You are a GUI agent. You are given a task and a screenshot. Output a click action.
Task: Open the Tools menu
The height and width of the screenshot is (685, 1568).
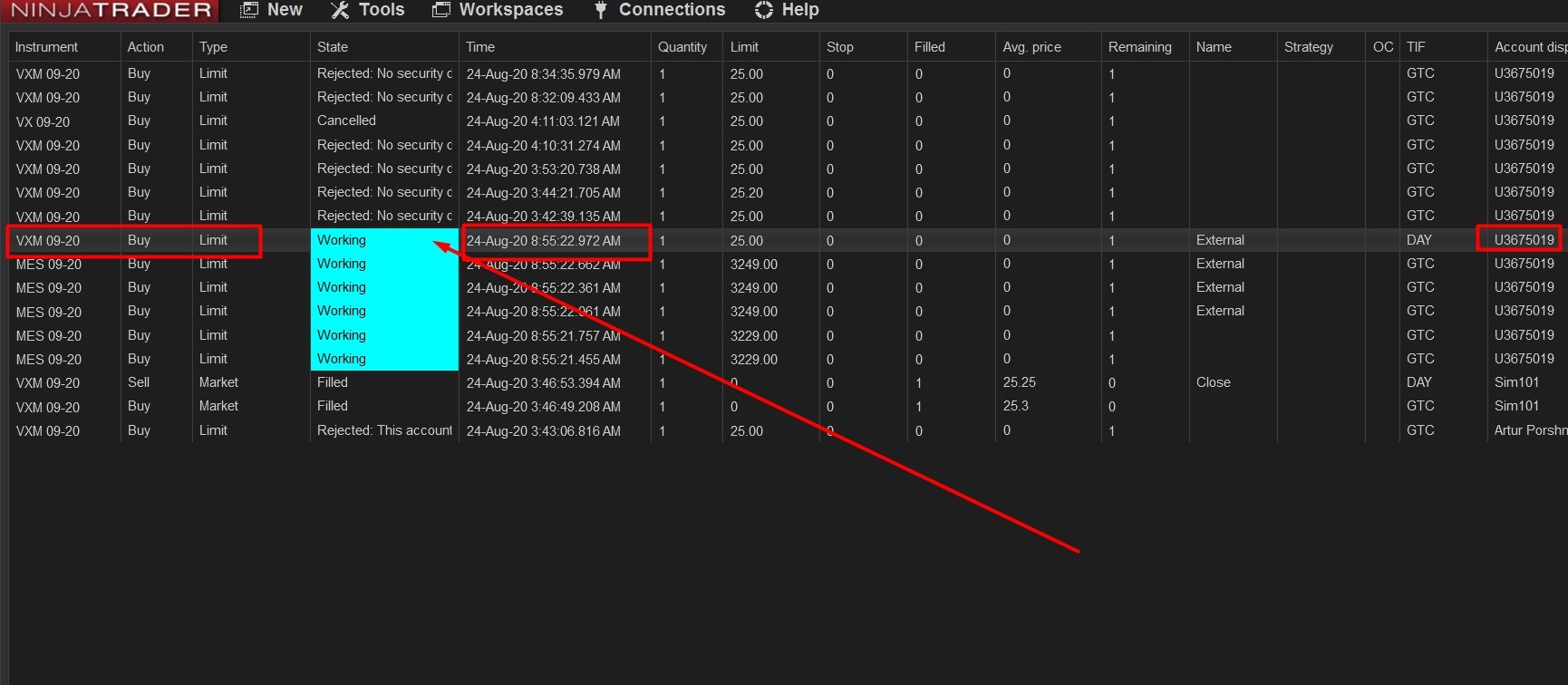(x=367, y=10)
